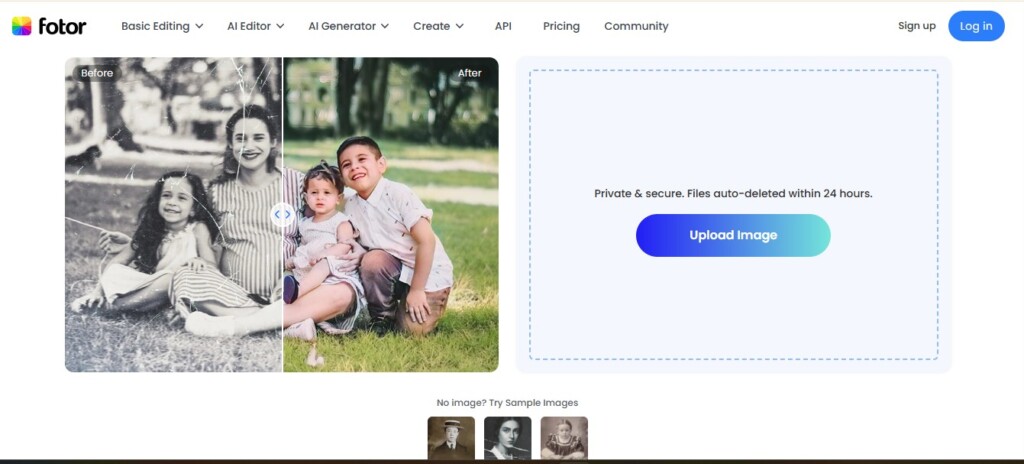Screen dimensions: 1024x464
Task: Click the Upload Image button
Action: 733,235
